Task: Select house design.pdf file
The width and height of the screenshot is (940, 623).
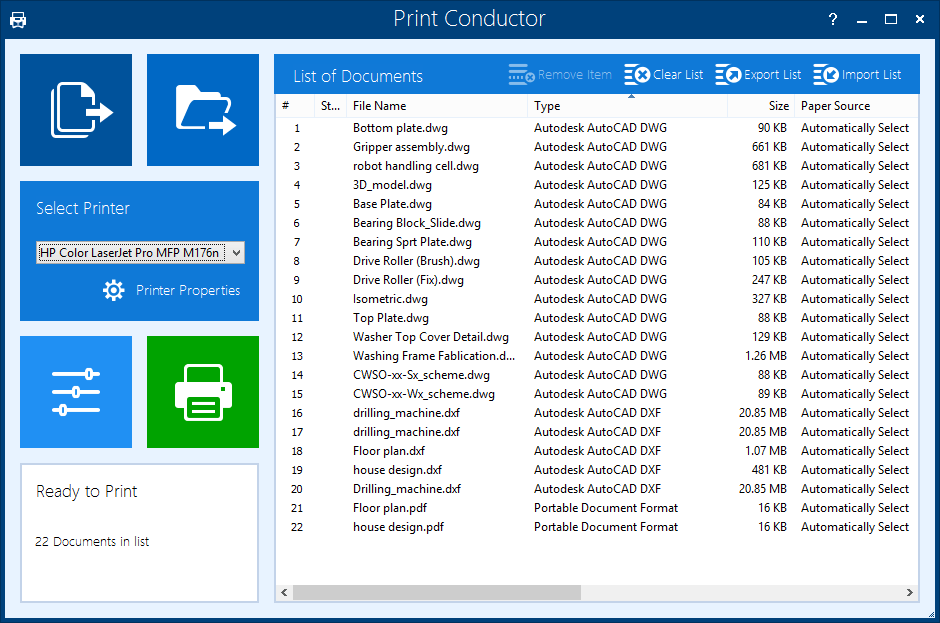Action: pyautogui.click(x=398, y=527)
